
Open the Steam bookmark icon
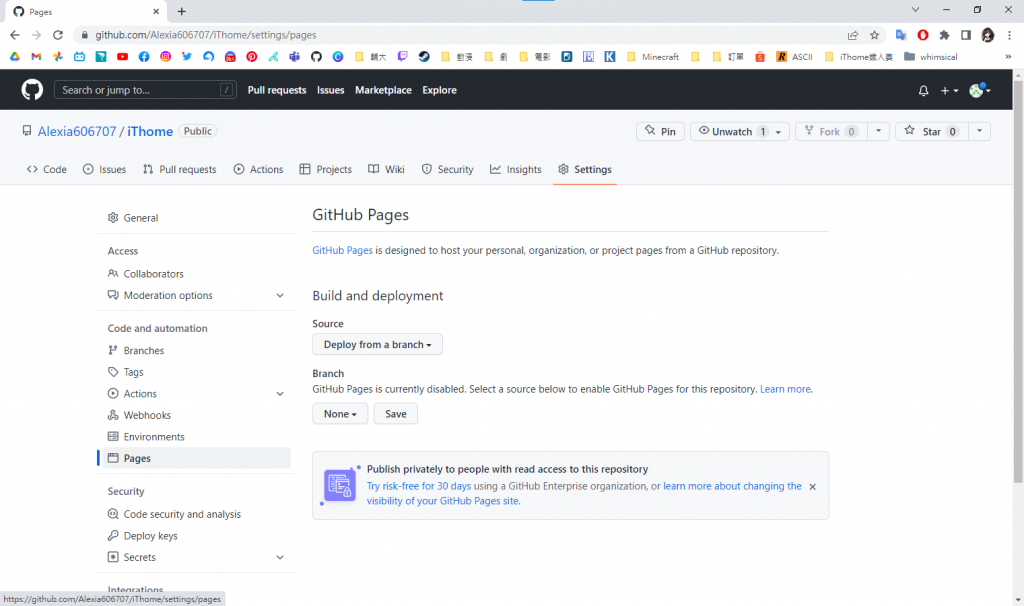point(424,57)
